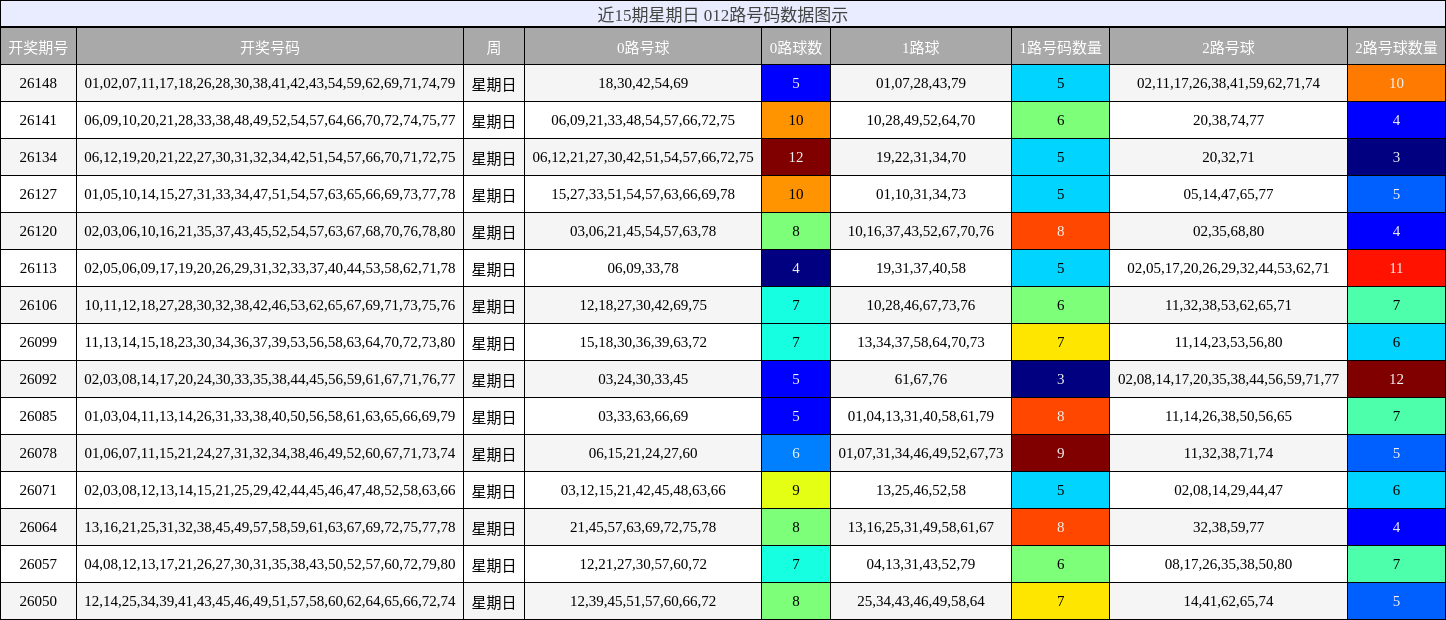Click 1路 numbers 19,22,31,34,70

pos(921,157)
